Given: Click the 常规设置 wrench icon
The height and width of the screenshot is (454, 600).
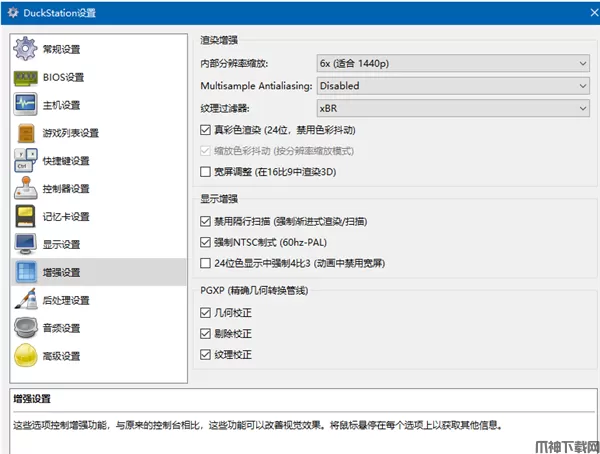Looking at the screenshot, I should point(27,49).
